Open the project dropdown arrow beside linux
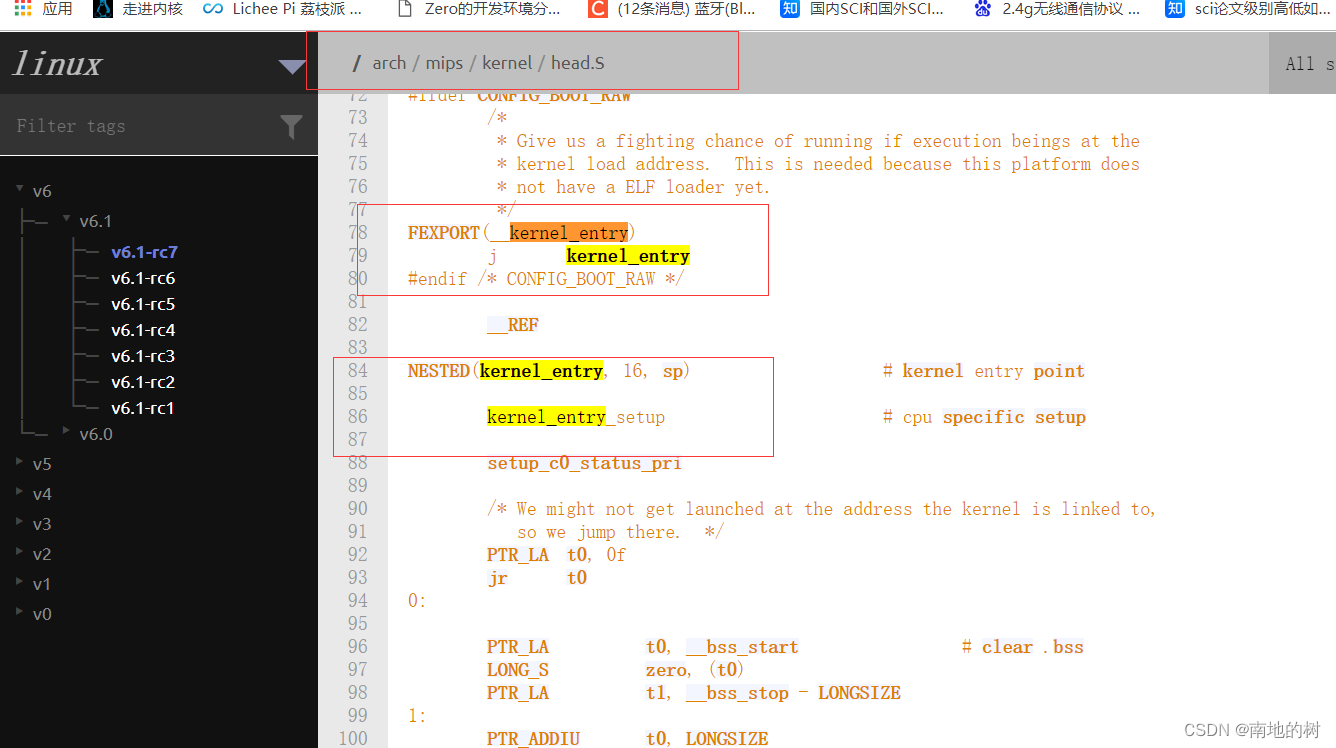Image resolution: width=1336 pixels, height=748 pixels. click(x=291, y=67)
